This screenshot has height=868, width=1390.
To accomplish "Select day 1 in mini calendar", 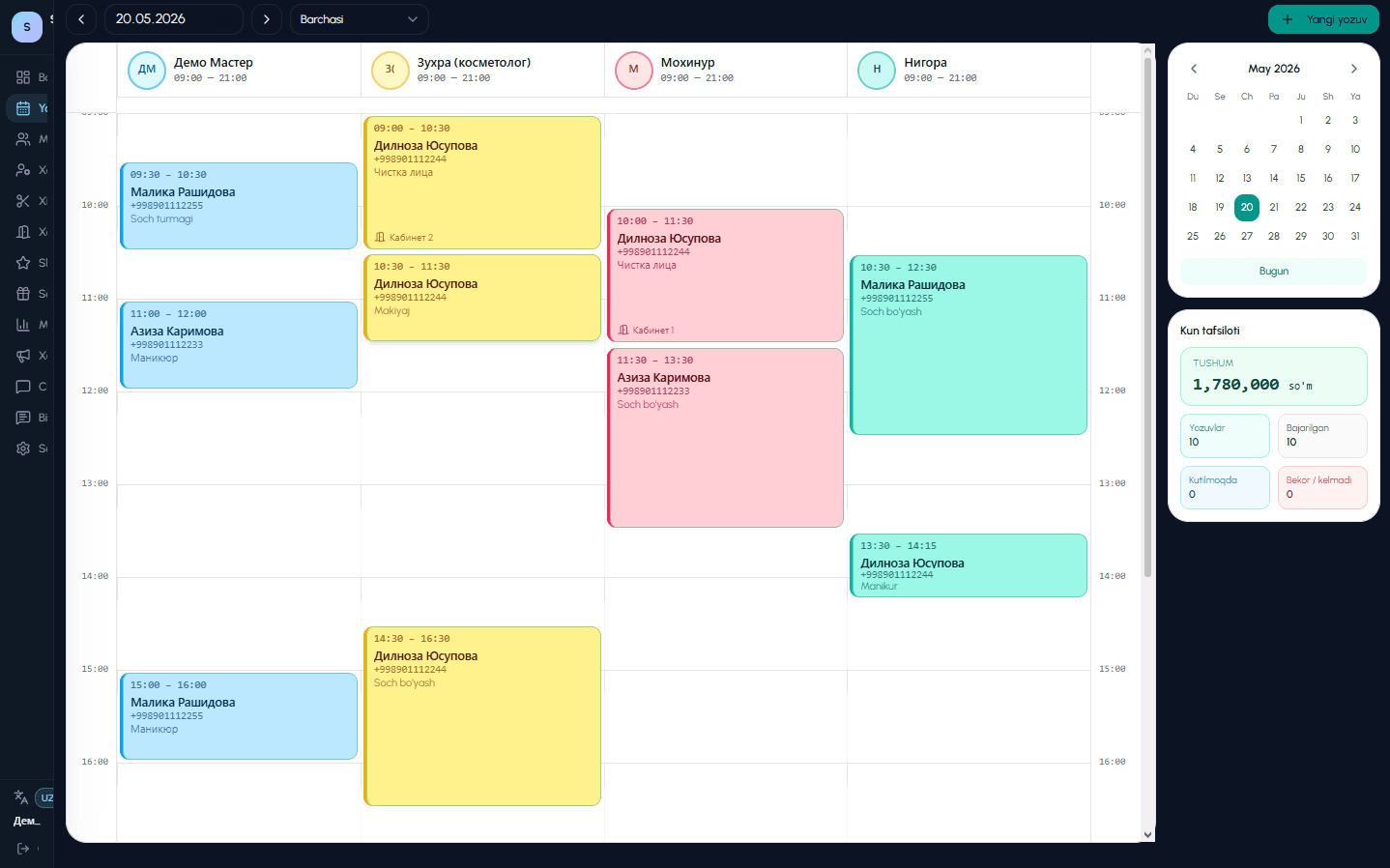I will point(1301,120).
